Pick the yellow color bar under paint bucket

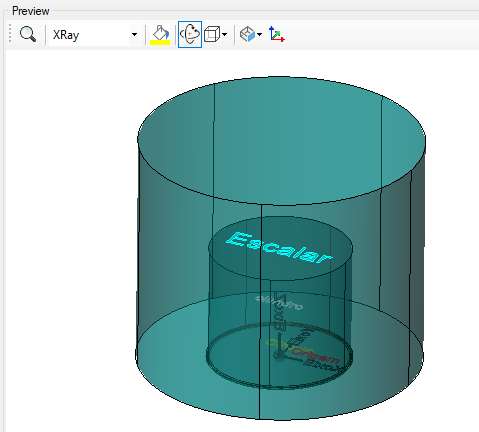160,42
